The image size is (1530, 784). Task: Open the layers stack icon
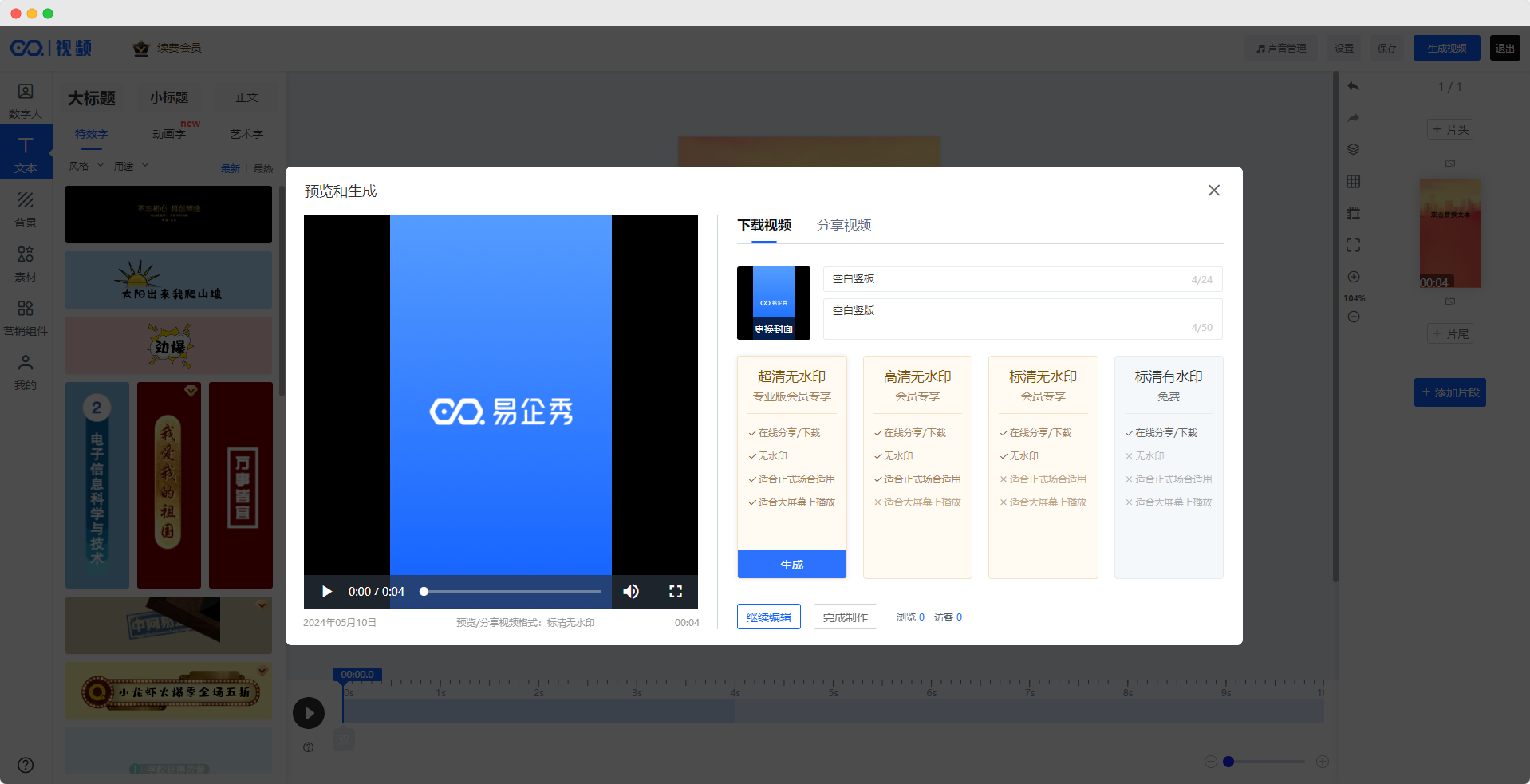(1354, 149)
